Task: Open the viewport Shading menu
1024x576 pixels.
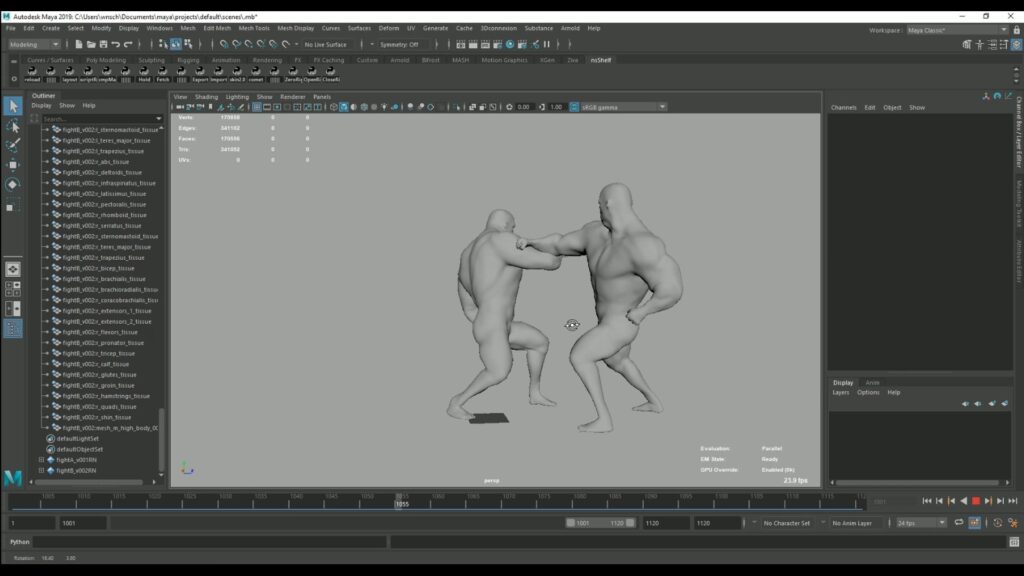Action: pos(206,97)
